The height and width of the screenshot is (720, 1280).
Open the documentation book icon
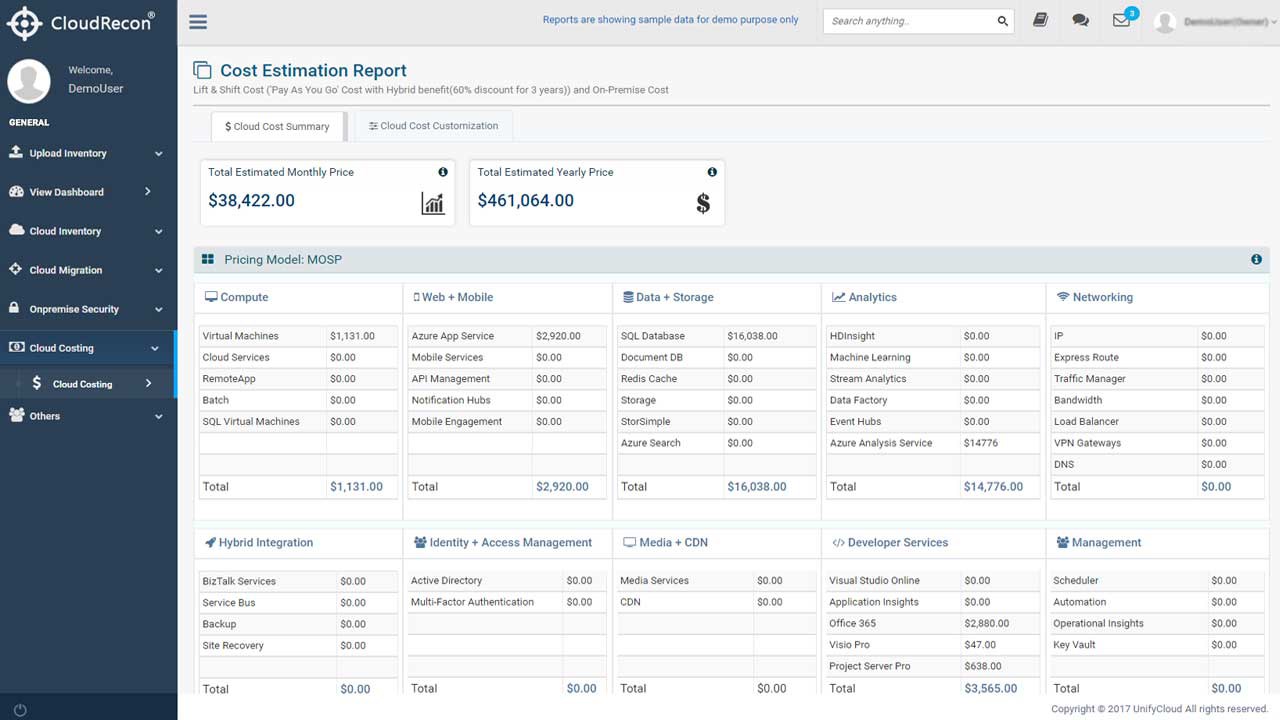point(1040,20)
